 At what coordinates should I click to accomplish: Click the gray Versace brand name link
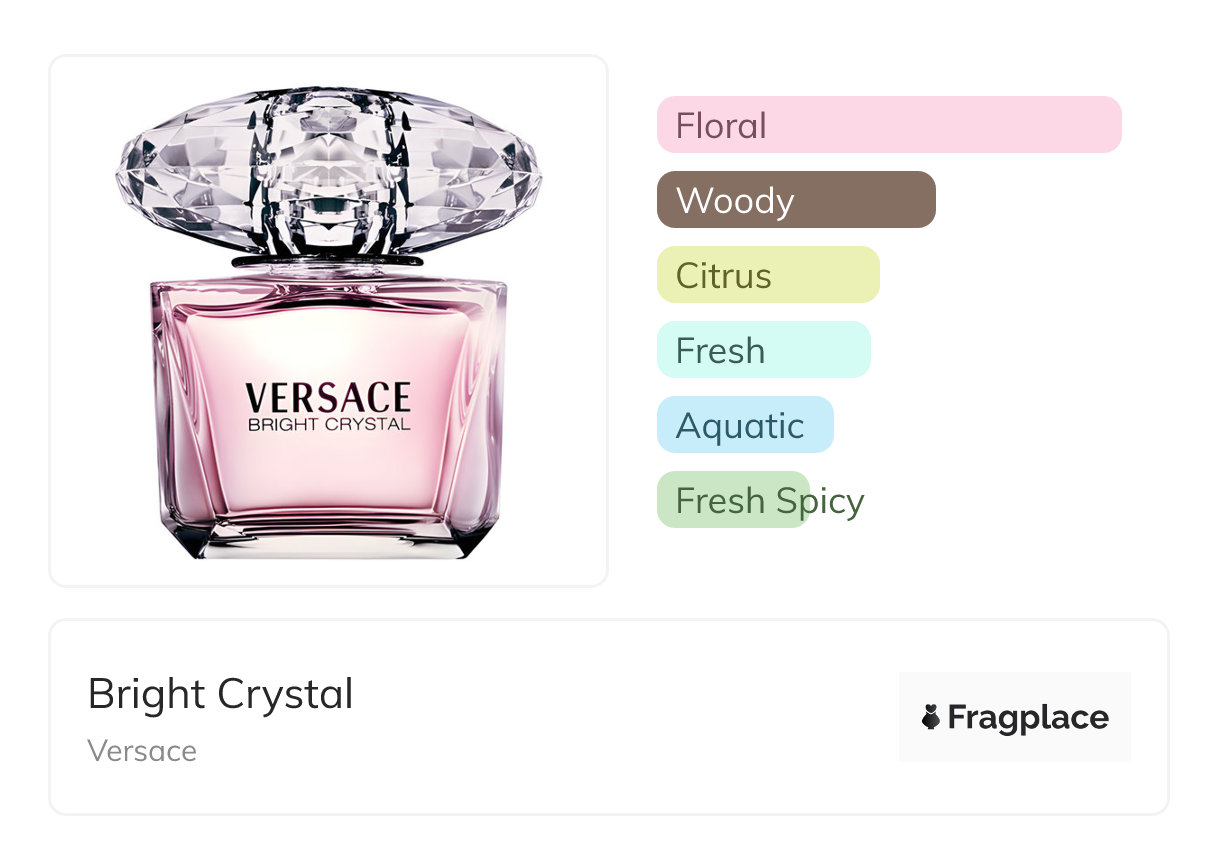coord(142,751)
